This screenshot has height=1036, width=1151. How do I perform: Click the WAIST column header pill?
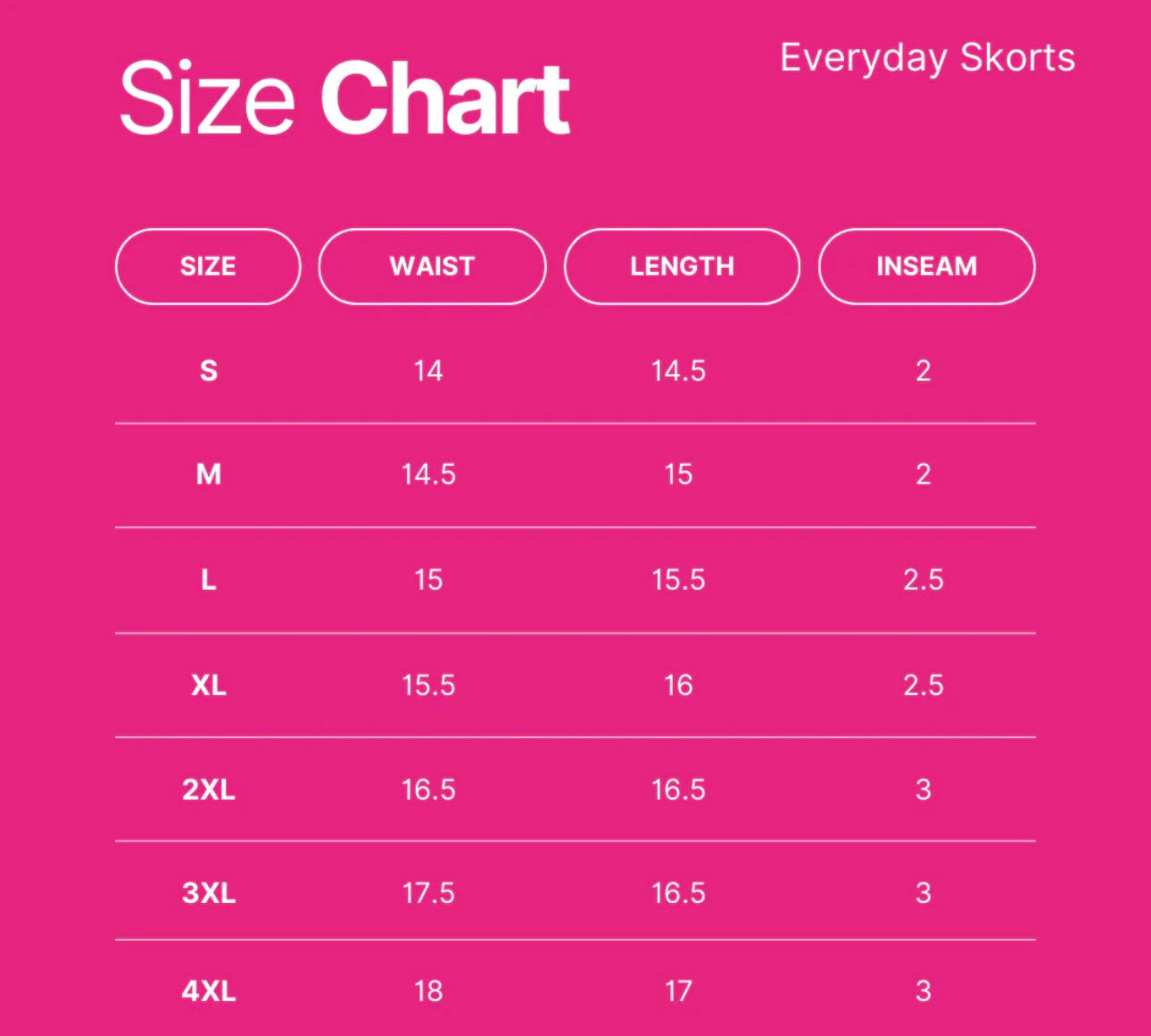(x=432, y=267)
